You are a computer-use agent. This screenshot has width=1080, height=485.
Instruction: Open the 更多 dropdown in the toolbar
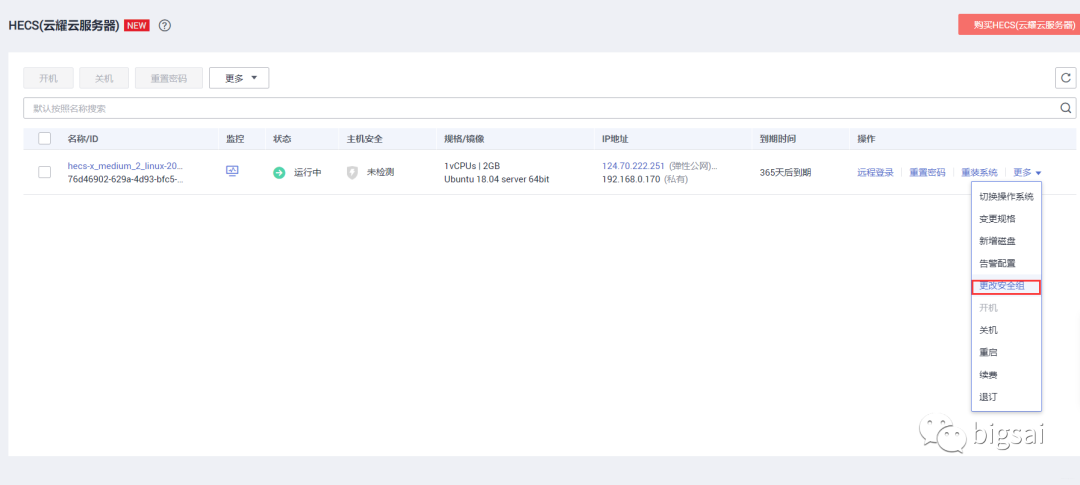(x=239, y=78)
